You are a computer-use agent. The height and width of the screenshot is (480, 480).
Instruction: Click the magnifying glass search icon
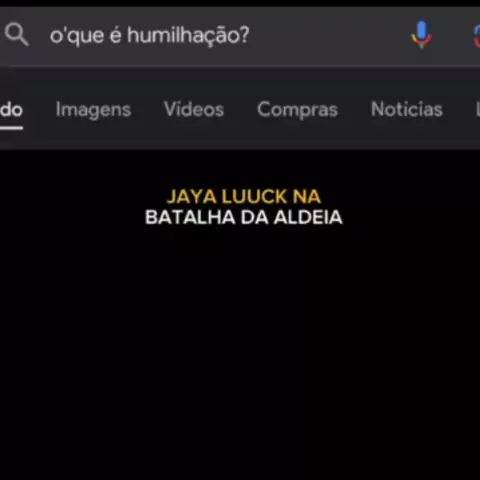click(16, 34)
